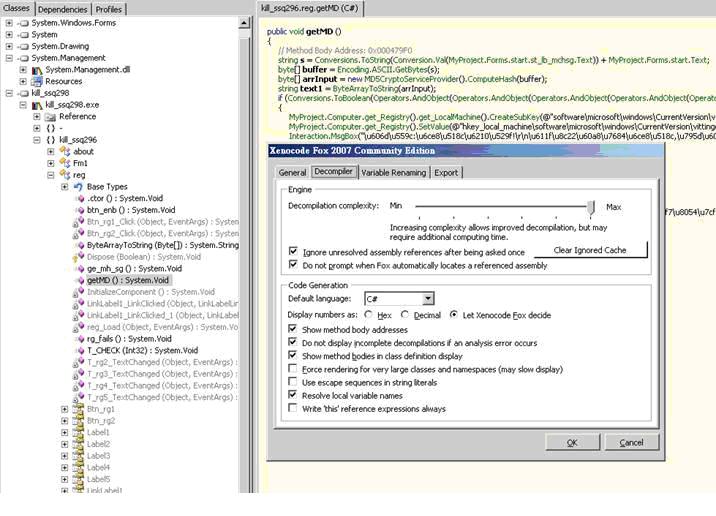Switch to the Variable Renaming tab
Viewport: 716px width, 516px height.
[x=394, y=173]
